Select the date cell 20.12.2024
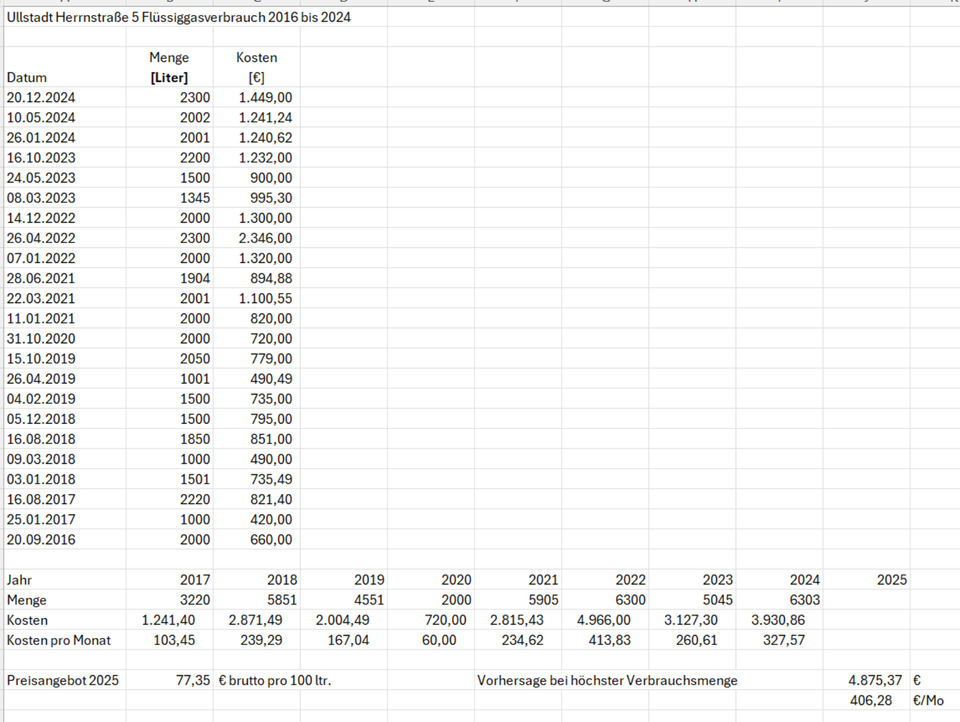Viewport: 960px width, 722px height. [41, 98]
